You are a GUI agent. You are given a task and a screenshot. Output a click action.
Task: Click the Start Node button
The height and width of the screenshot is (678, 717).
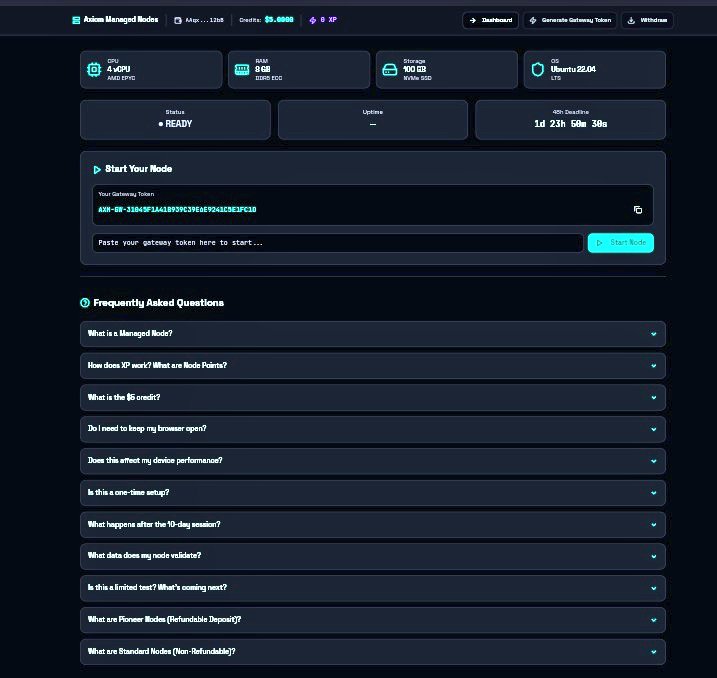pyautogui.click(x=621, y=243)
